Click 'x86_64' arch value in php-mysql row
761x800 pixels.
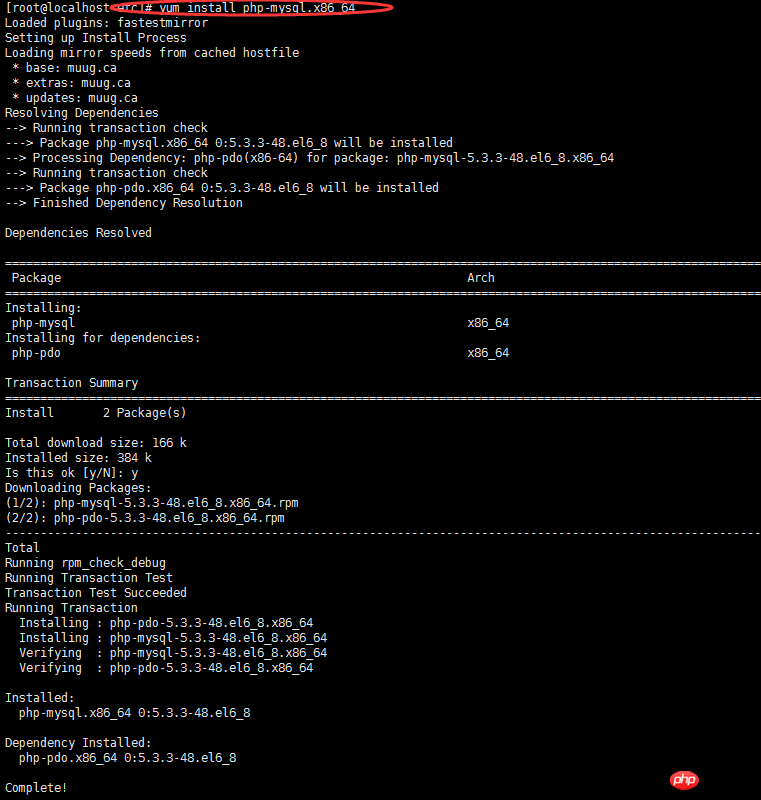pyautogui.click(x=488, y=323)
